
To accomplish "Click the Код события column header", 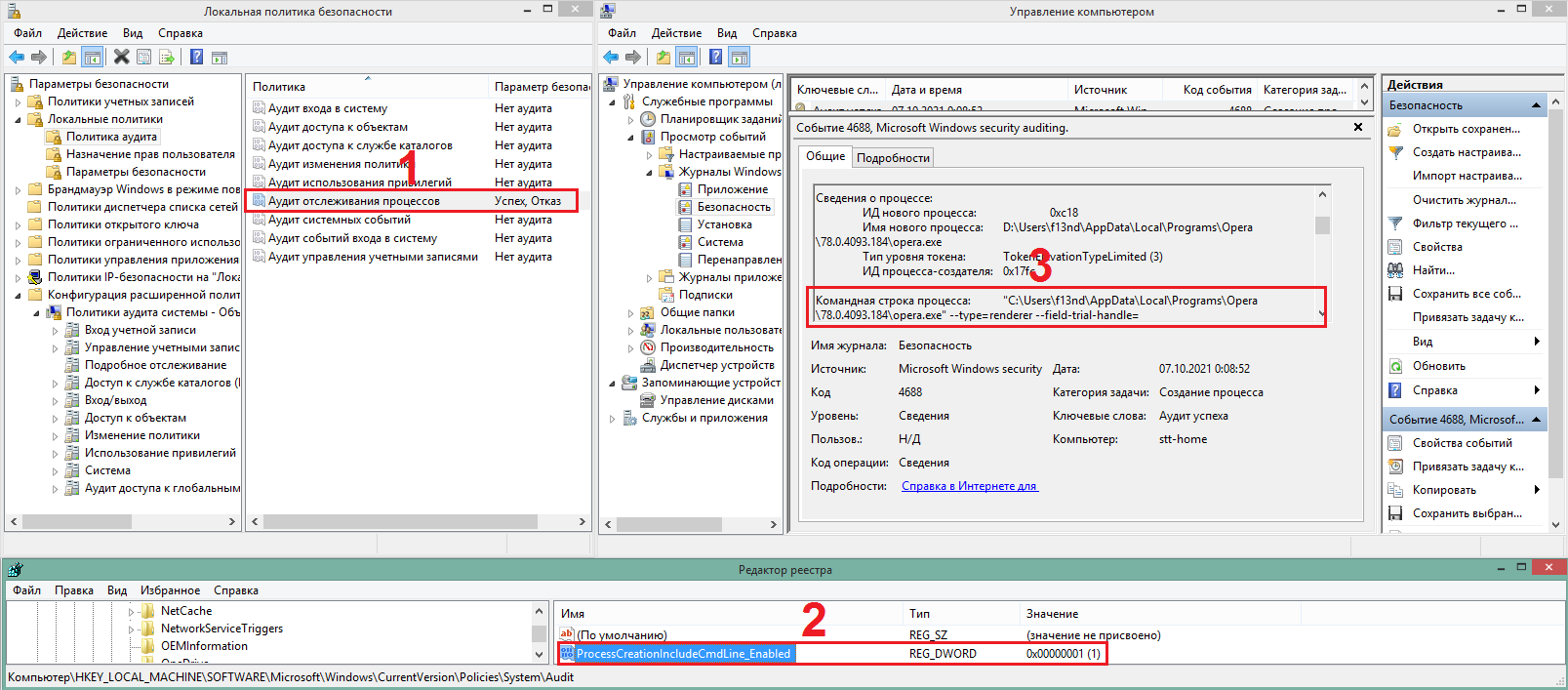I will pyautogui.click(x=1216, y=90).
